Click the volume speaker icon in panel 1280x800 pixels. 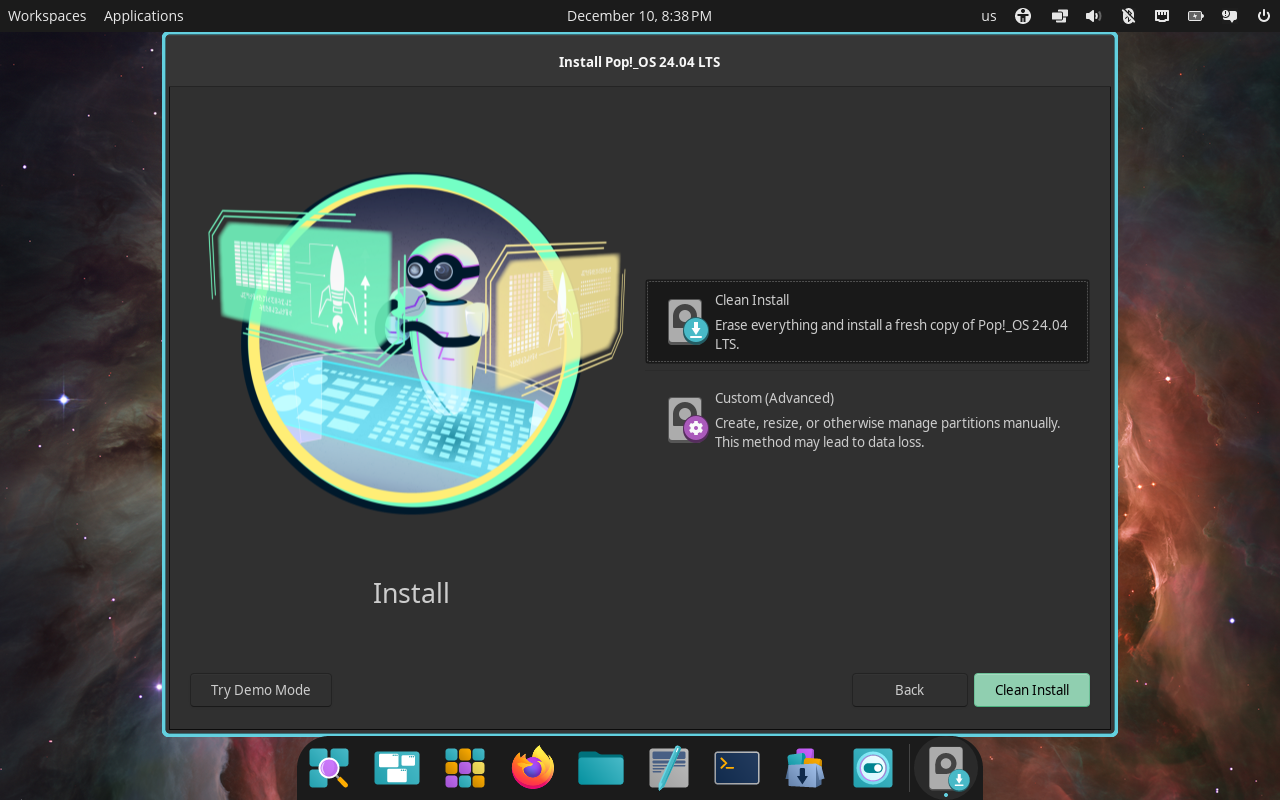click(x=1092, y=15)
